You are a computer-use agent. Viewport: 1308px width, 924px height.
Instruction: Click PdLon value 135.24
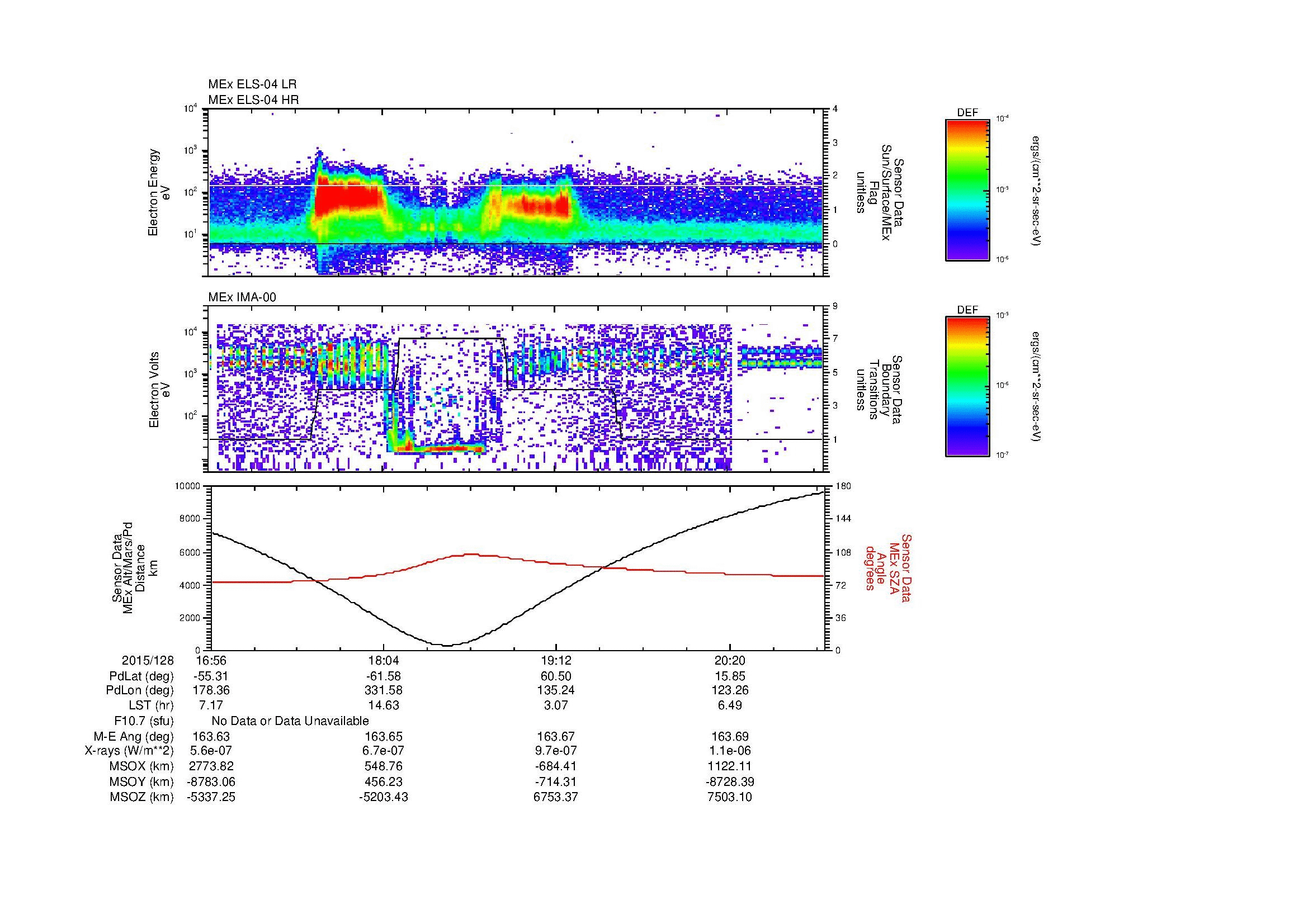pyautogui.click(x=556, y=690)
